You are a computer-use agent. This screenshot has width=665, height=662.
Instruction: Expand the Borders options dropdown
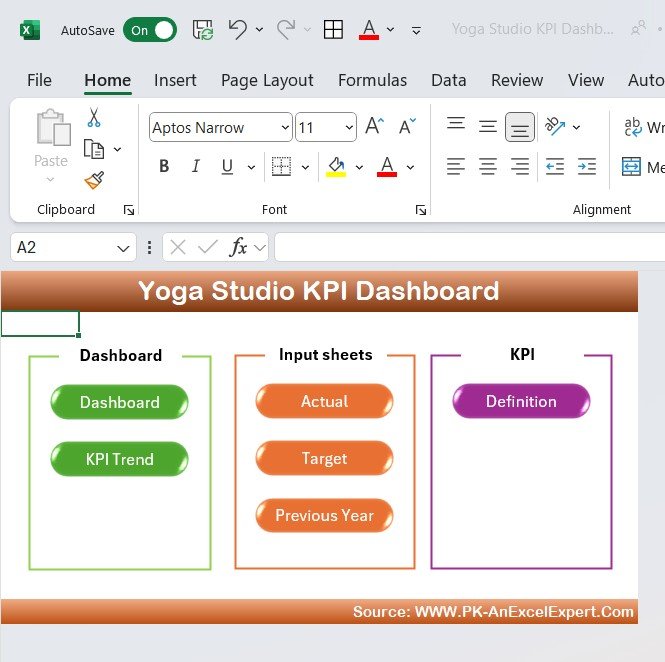click(x=305, y=167)
